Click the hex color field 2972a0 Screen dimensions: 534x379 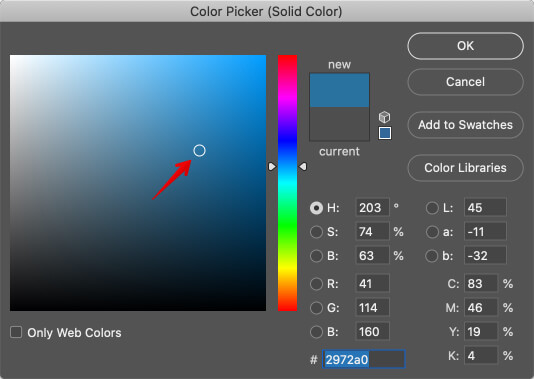[364, 359]
